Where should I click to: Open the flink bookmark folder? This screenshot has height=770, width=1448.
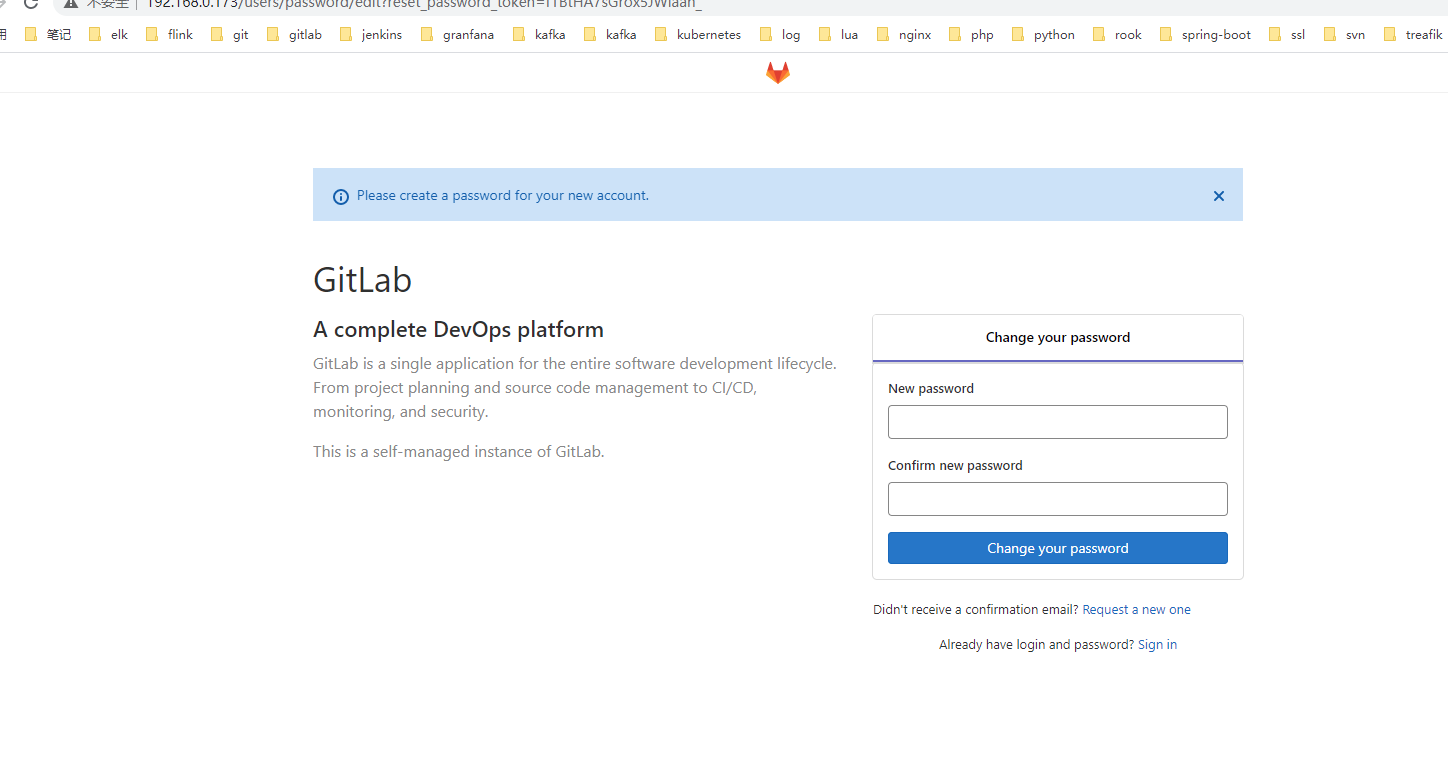click(x=169, y=35)
